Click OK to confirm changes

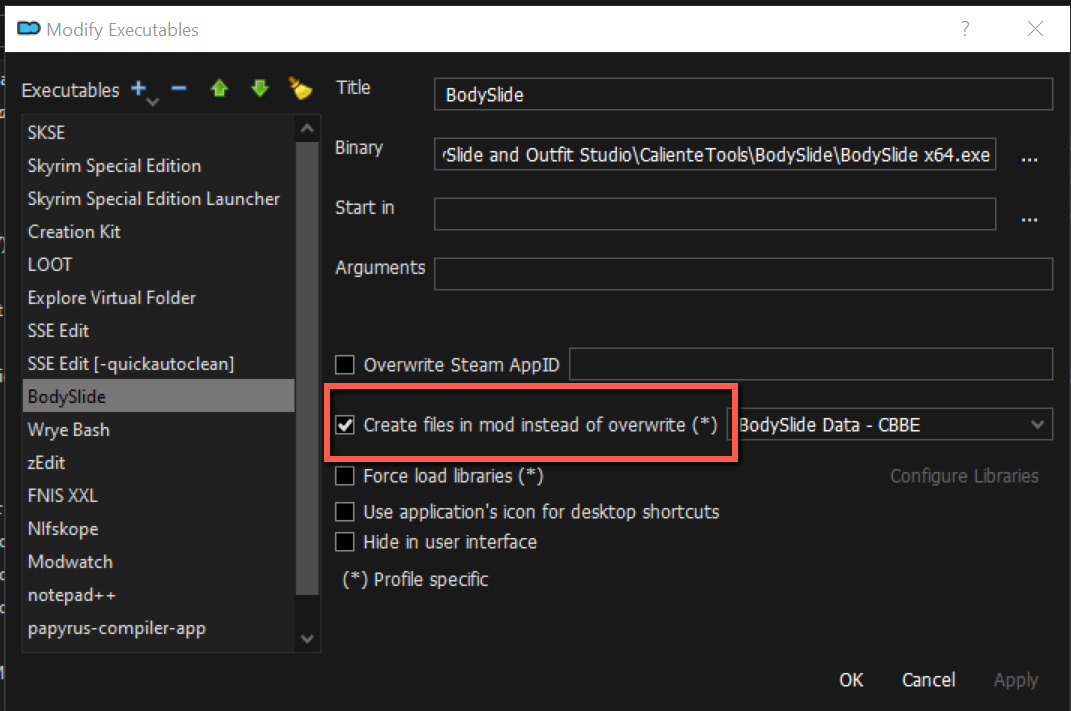click(851, 680)
